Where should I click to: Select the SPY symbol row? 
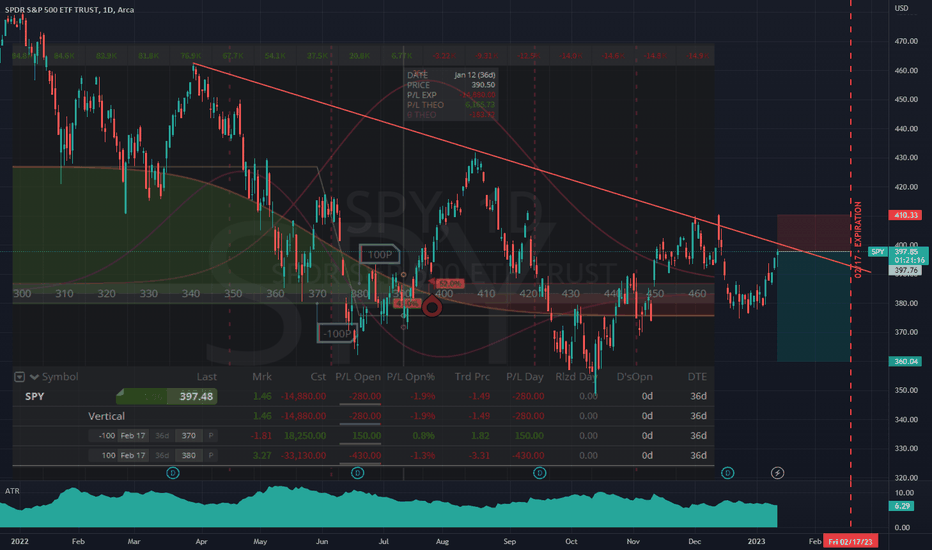(363, 396)
